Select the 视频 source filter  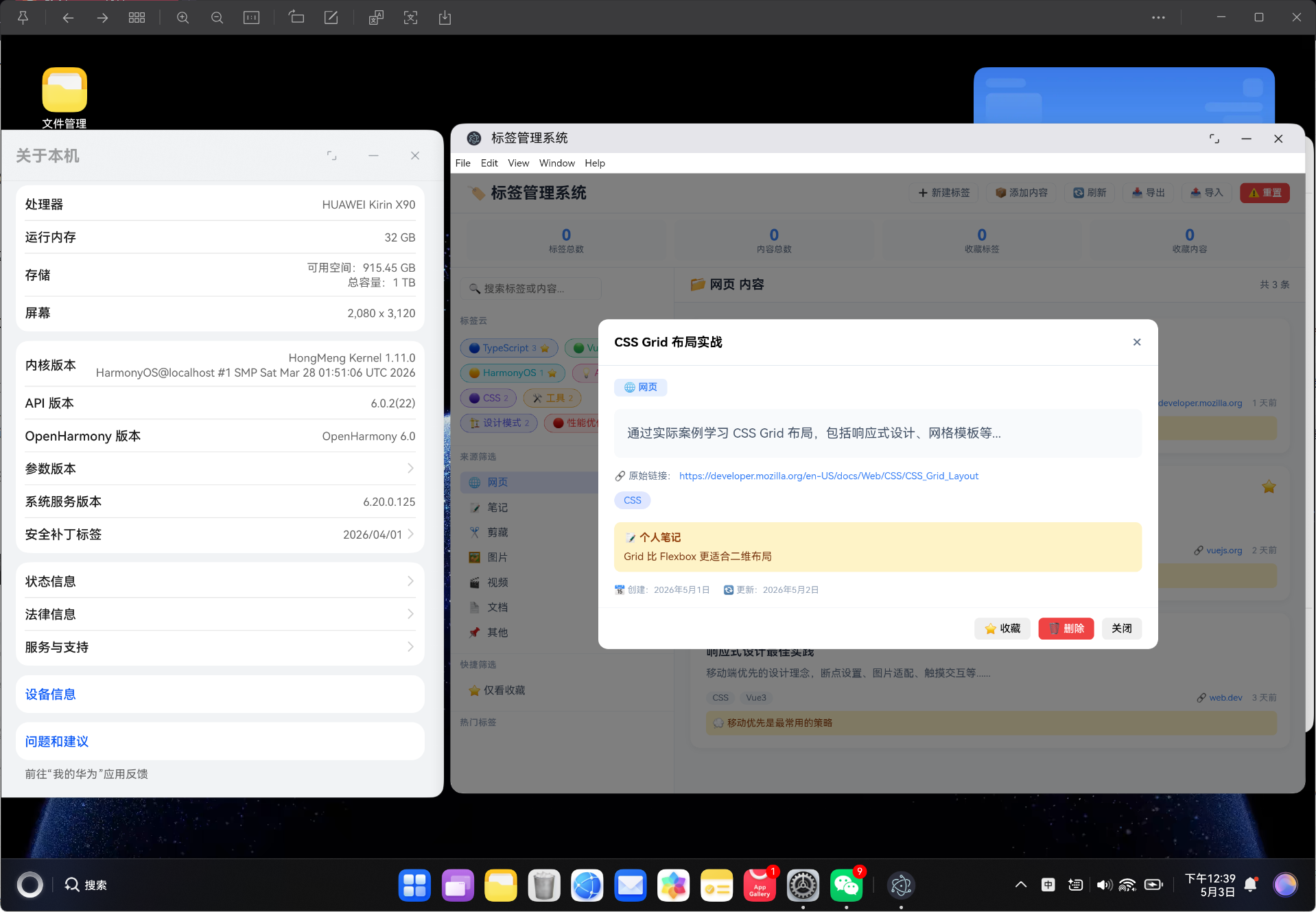click(497, 582)
